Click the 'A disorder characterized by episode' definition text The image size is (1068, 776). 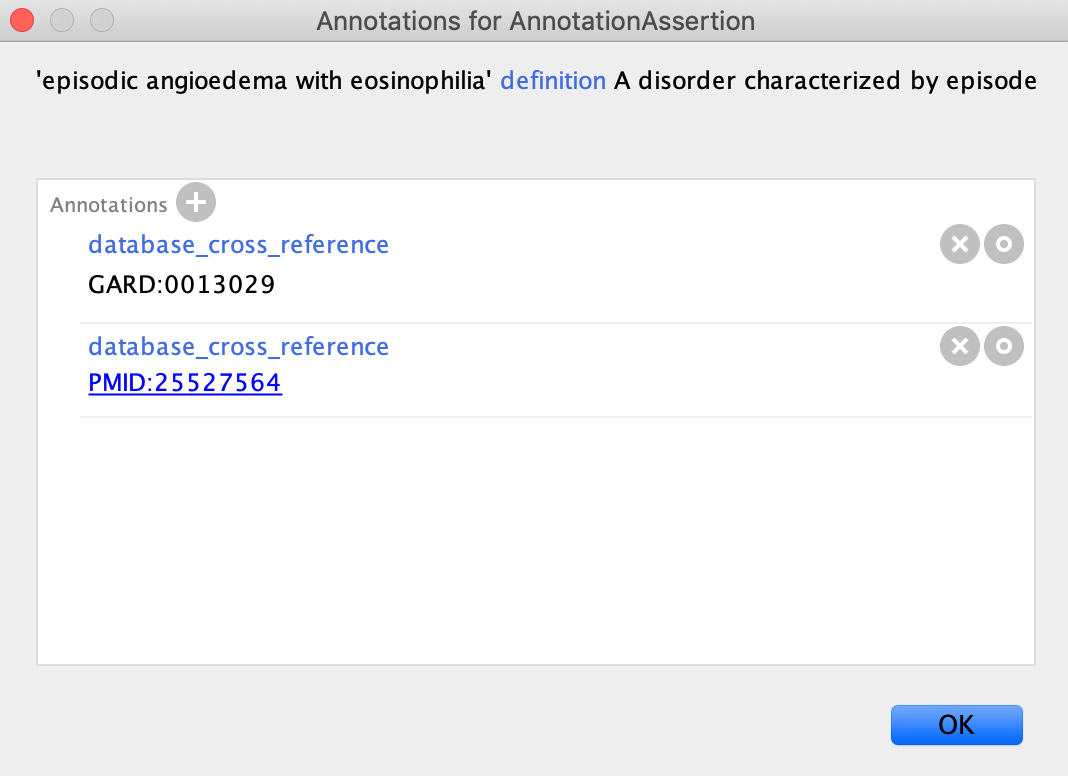pyautogui.click(x=825, y=80)
